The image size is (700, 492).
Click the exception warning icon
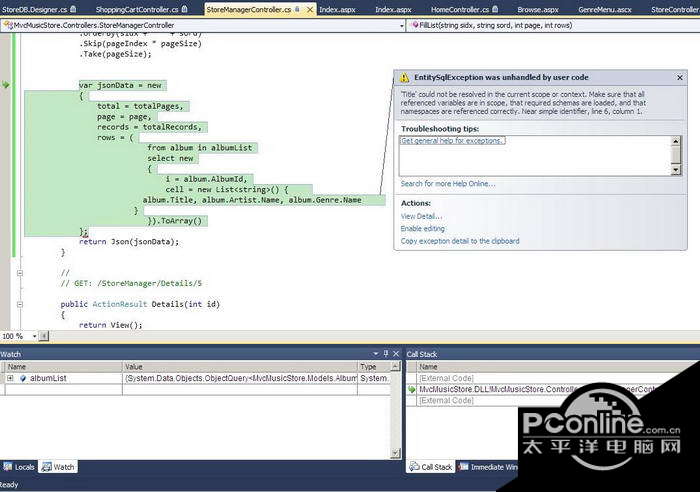click(404, 77)
